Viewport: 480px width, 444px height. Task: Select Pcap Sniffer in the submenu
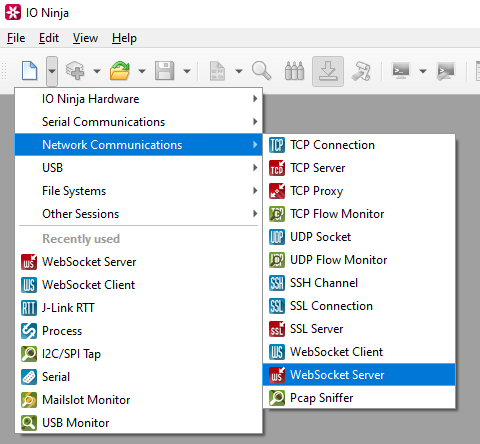pos(359,398)
